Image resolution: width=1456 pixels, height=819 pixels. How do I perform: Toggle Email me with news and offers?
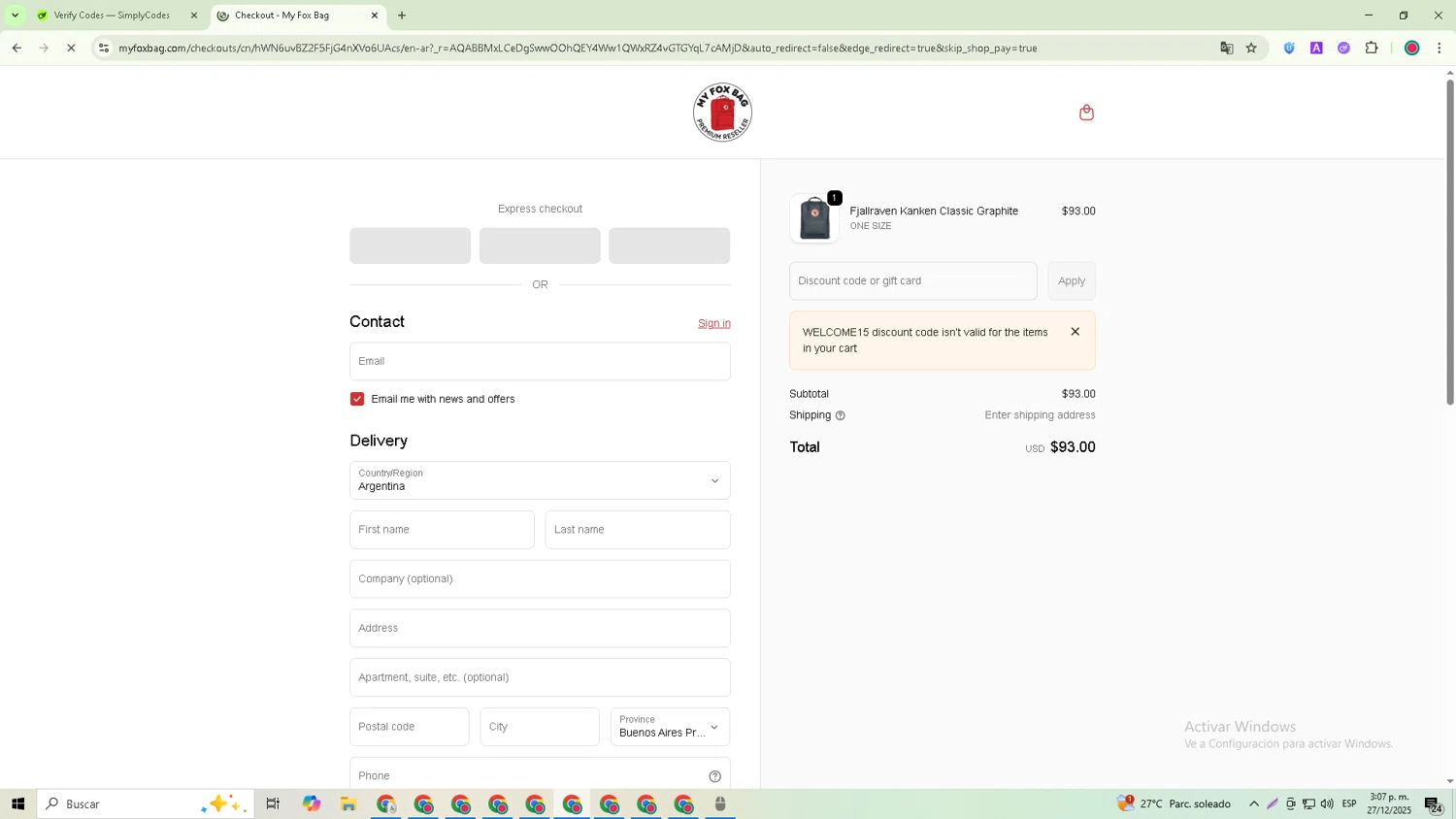[x=357, y=399]
